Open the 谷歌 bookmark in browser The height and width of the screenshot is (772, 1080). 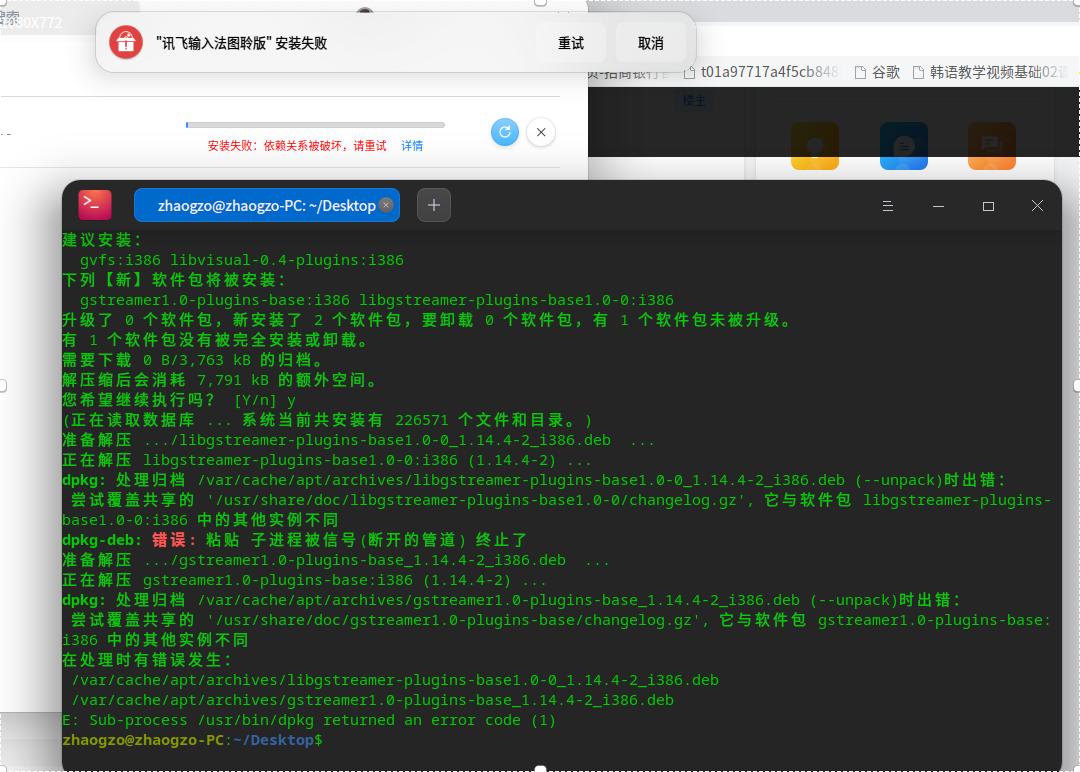[878, 72]
